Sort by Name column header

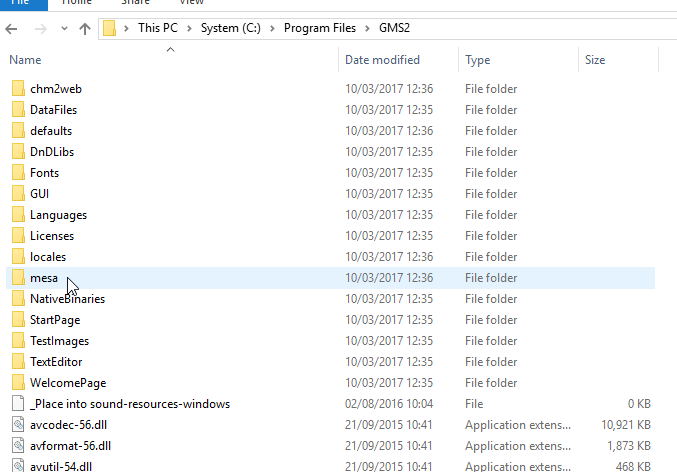[172, 60]
